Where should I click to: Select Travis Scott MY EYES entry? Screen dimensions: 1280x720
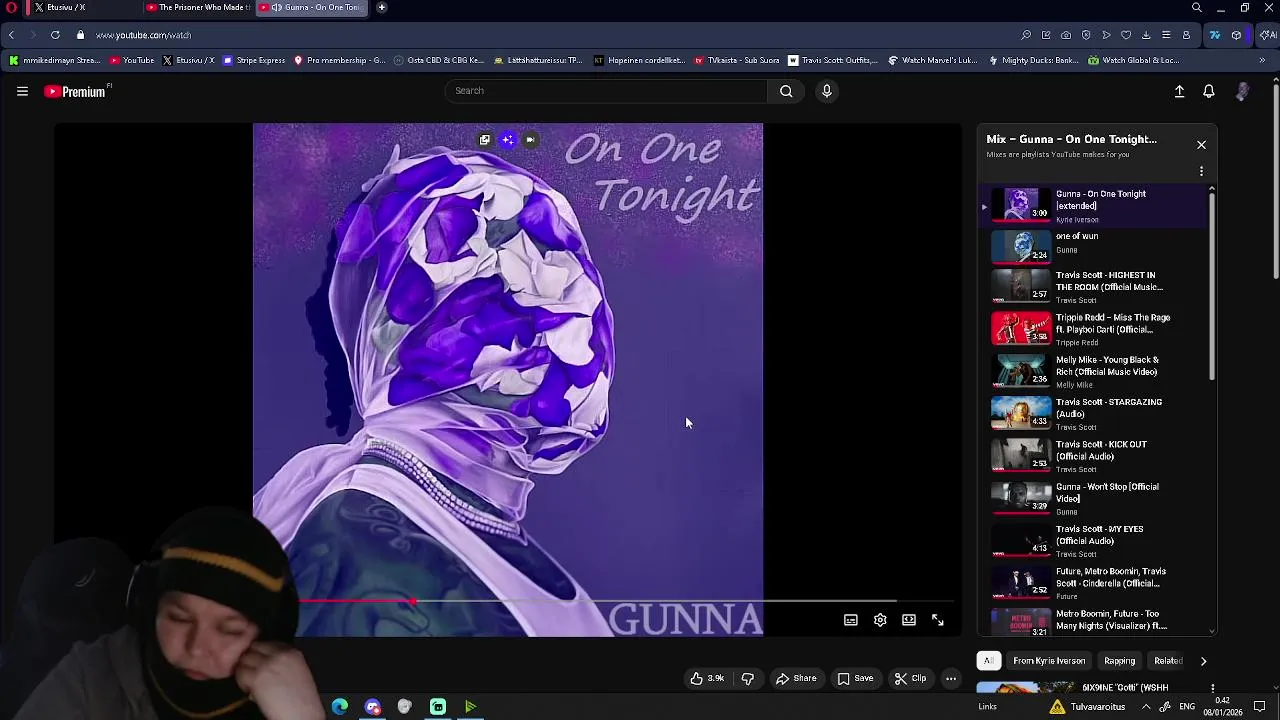(1092, 540)
